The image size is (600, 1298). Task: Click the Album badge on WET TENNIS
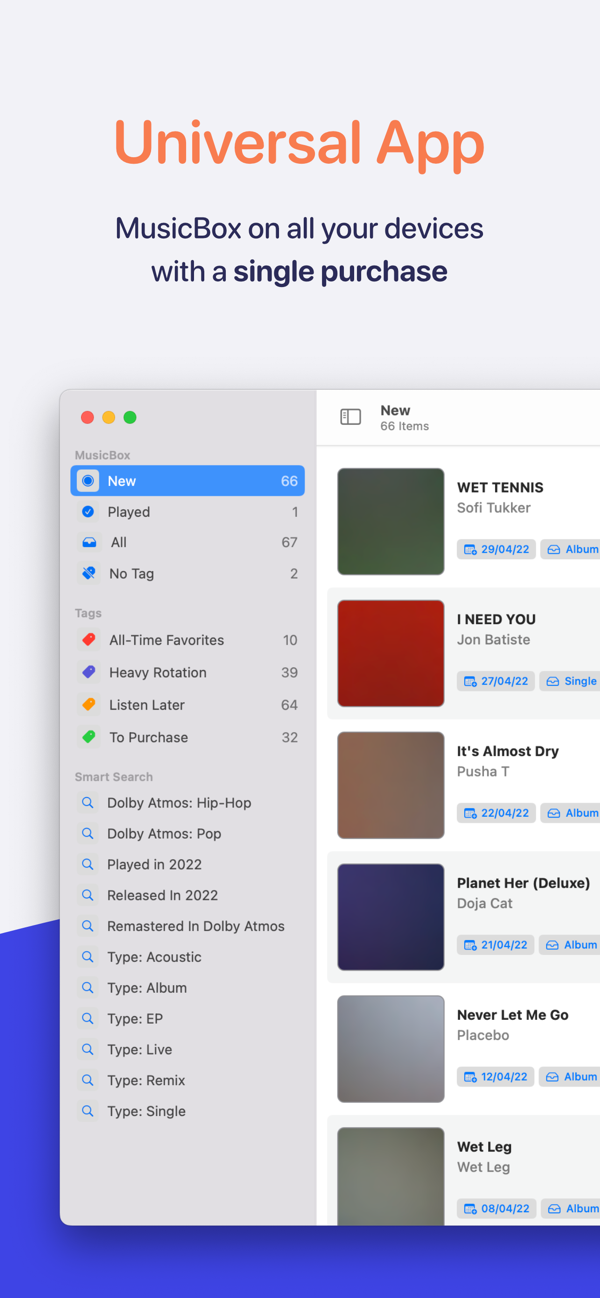click(x=571, y=549)
